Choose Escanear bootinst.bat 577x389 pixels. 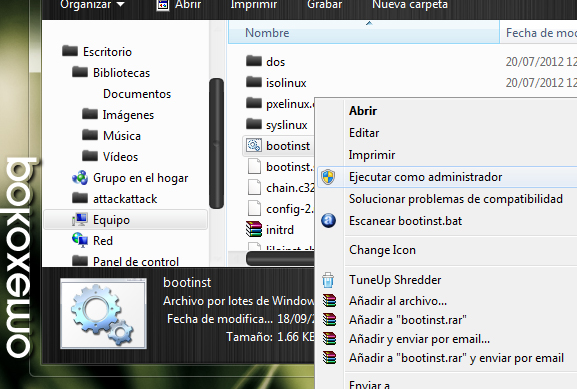[x=405, y=221]
